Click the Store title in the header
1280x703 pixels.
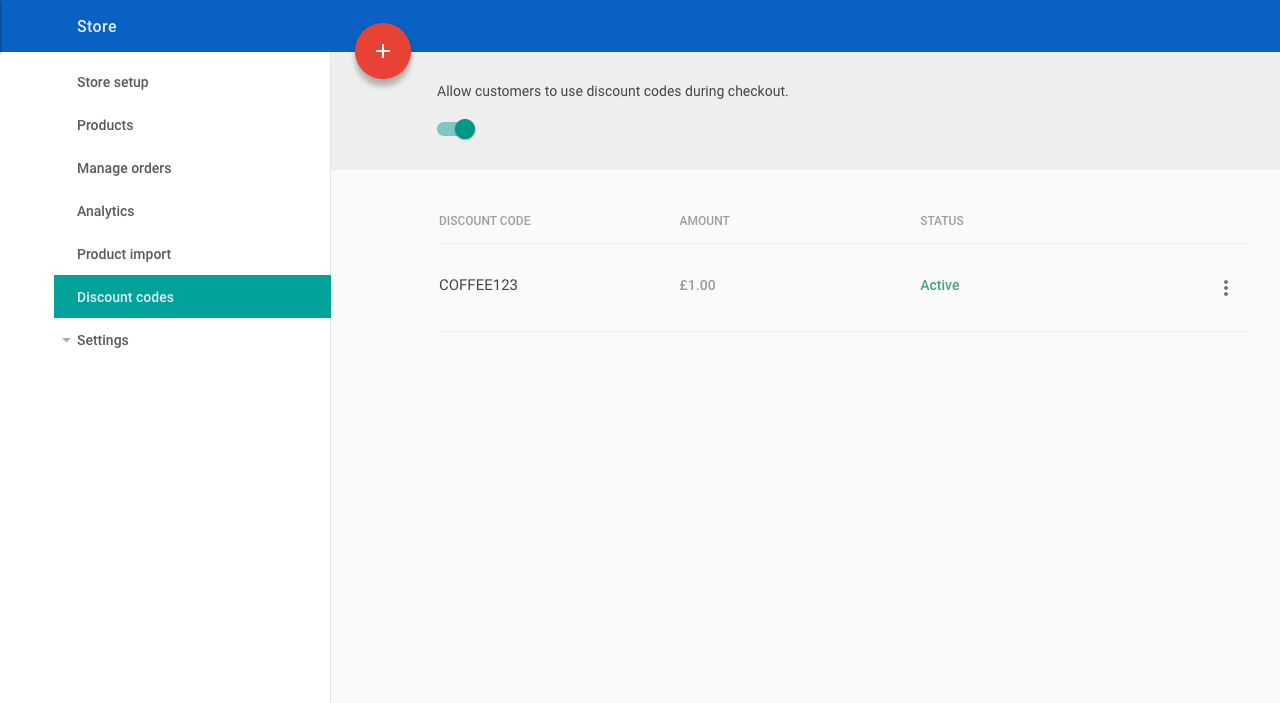97,26
